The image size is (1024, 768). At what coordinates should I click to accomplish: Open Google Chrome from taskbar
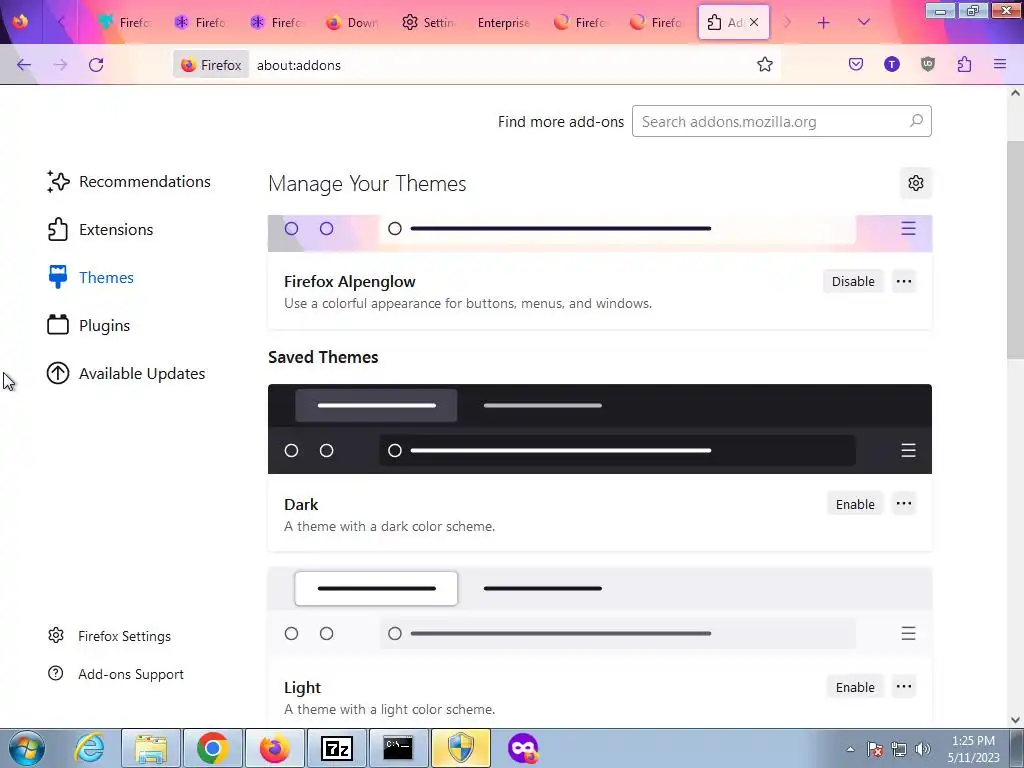[212, 748]
